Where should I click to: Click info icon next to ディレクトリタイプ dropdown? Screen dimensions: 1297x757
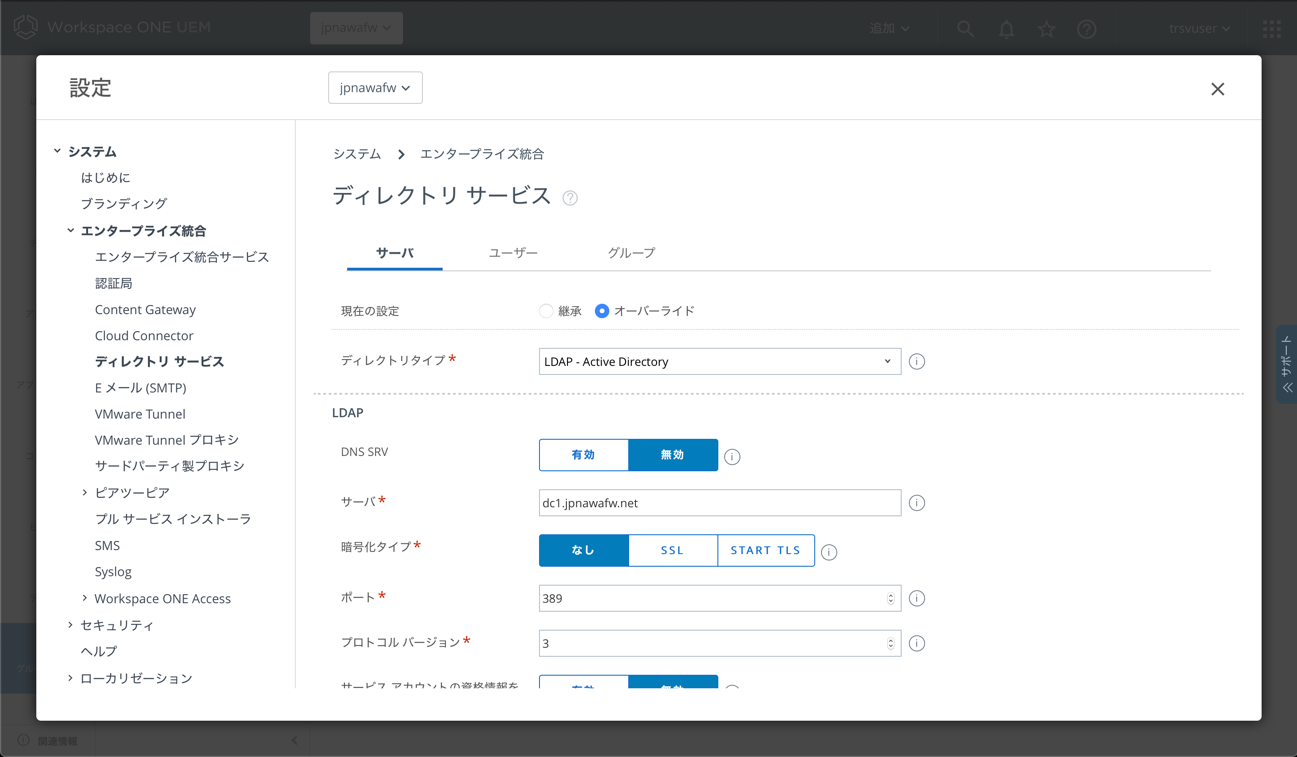click(917, 362)
